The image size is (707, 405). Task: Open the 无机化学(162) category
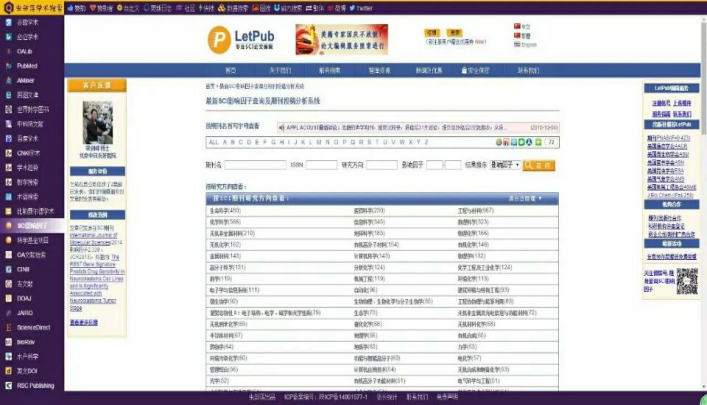click(225, 244)
